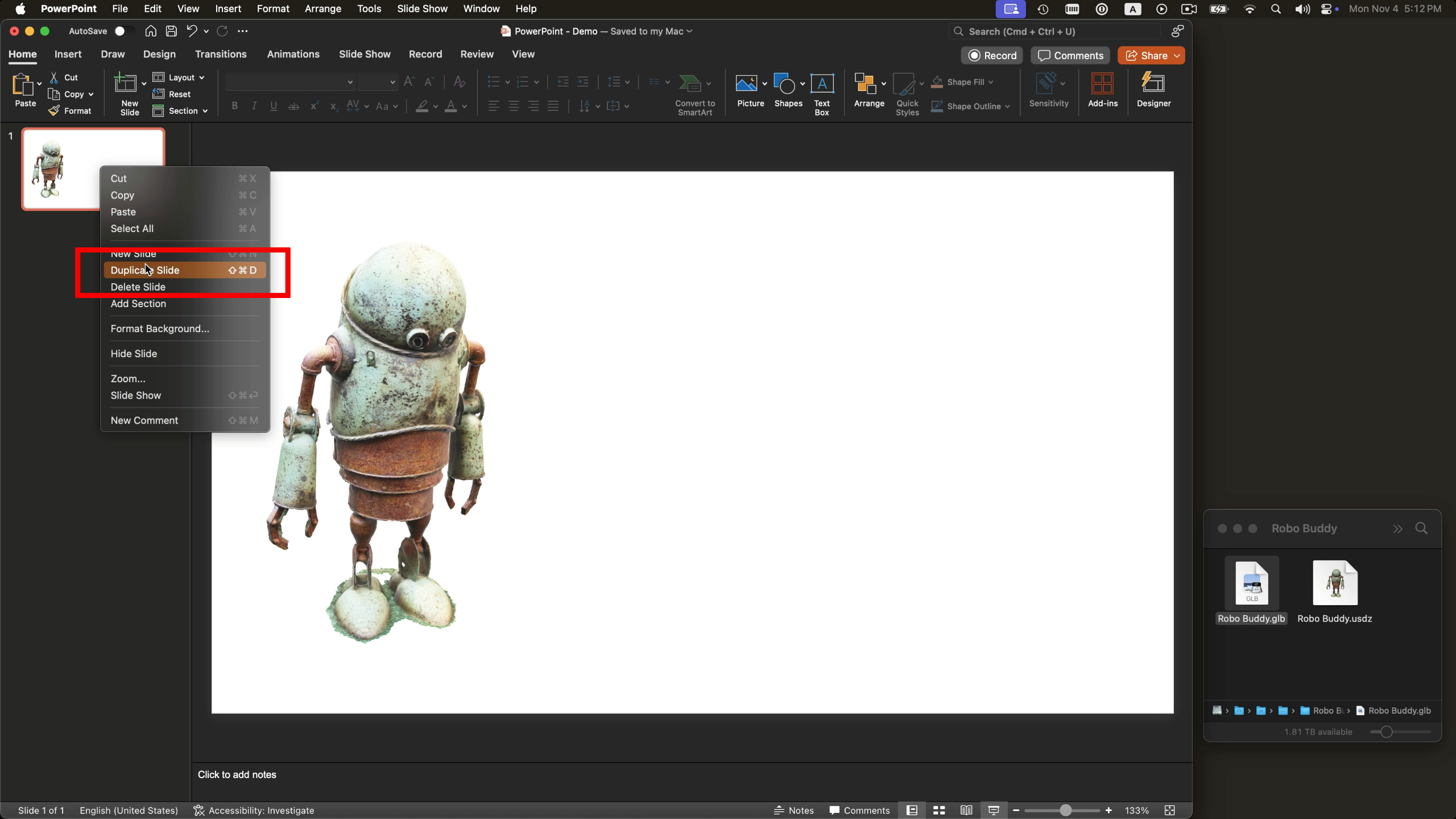Click the Arrange icon

tap(868, 90)
